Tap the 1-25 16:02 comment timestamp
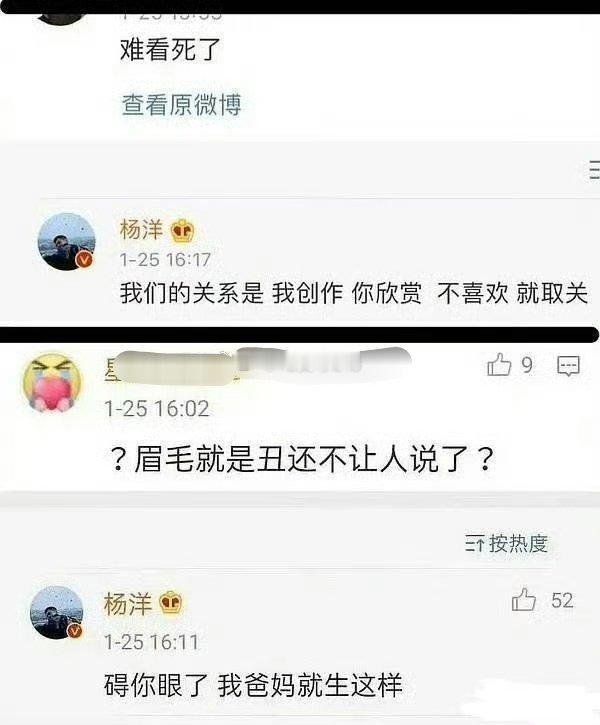Image resolution: width=600 pixels, height=725 pixels. coord(157,409)
